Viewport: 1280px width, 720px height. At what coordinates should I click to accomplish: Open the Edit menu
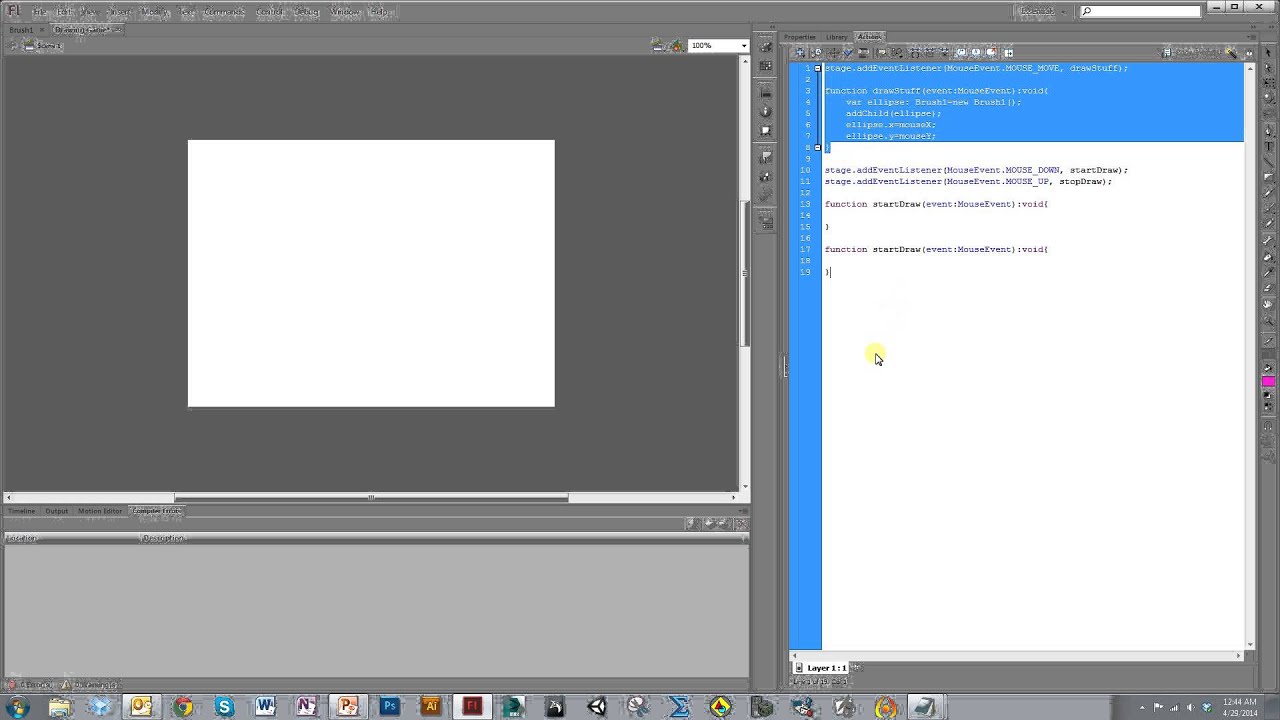click(64, 12)
